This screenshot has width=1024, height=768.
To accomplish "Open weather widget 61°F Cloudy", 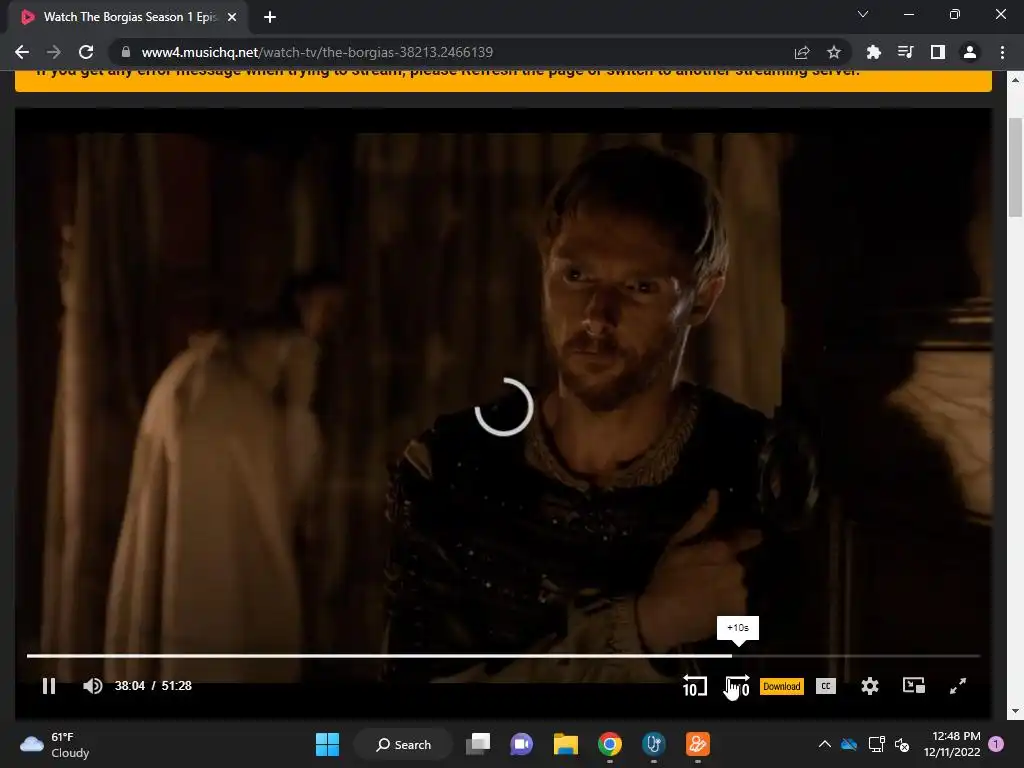I will [55, 744].
